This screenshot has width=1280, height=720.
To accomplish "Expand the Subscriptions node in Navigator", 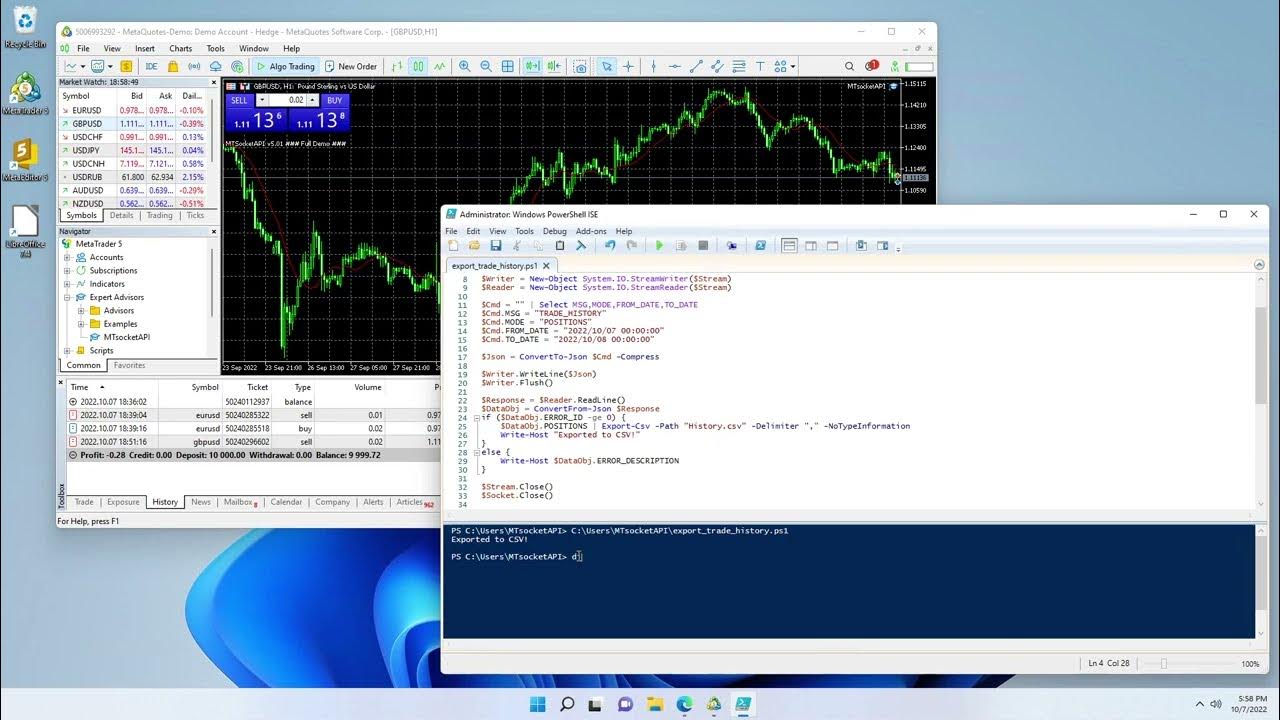I will (68, 270).
